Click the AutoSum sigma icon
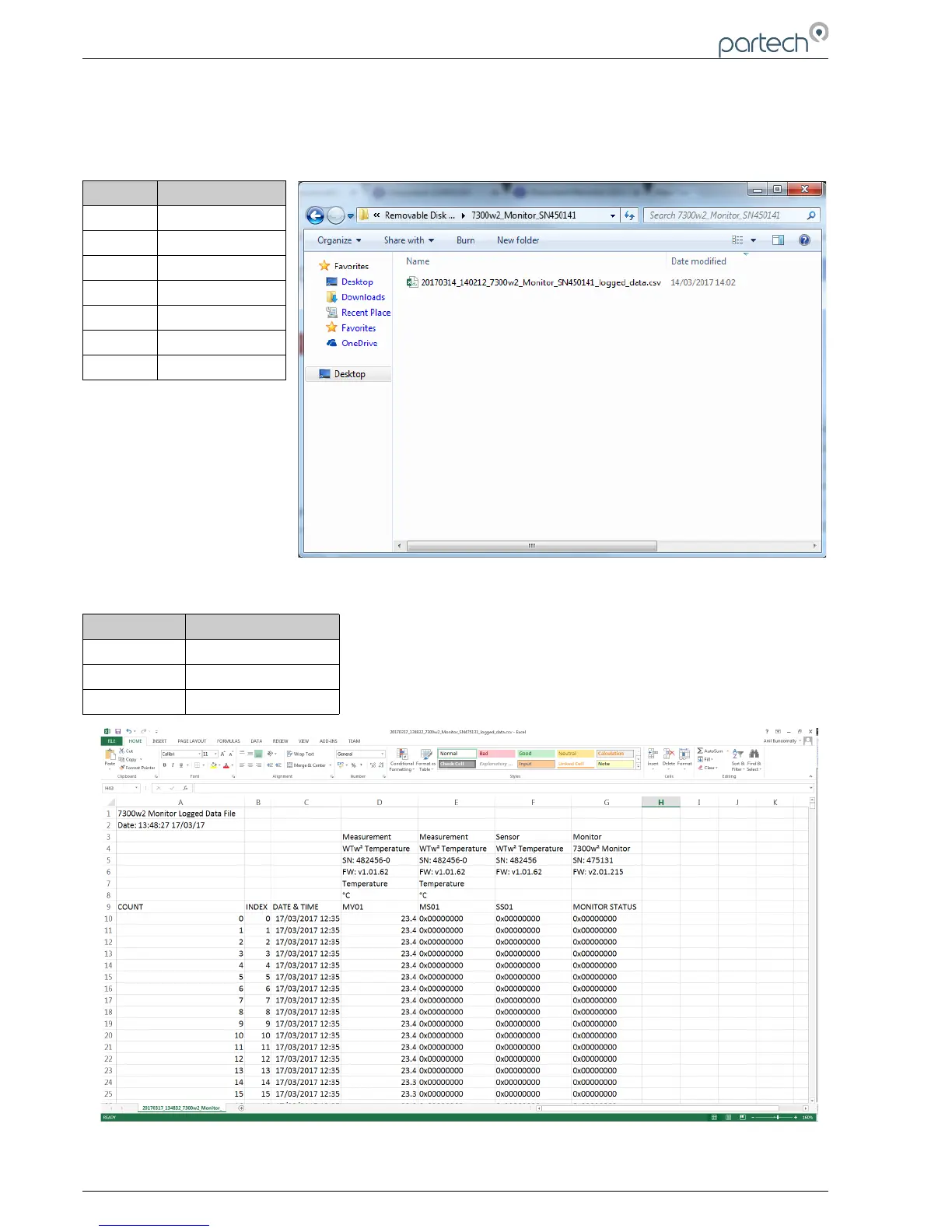This screenshot has height=1232, width=952. 701,751
